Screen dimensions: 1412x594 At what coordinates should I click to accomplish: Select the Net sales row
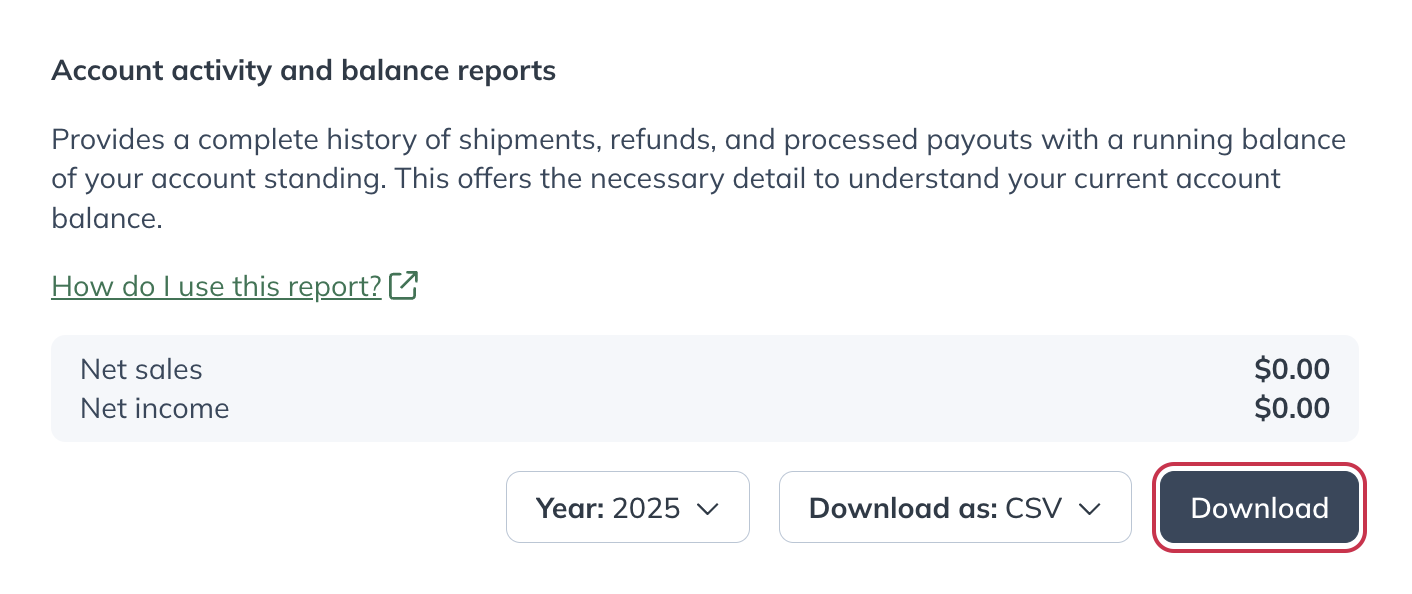point(141,369)
